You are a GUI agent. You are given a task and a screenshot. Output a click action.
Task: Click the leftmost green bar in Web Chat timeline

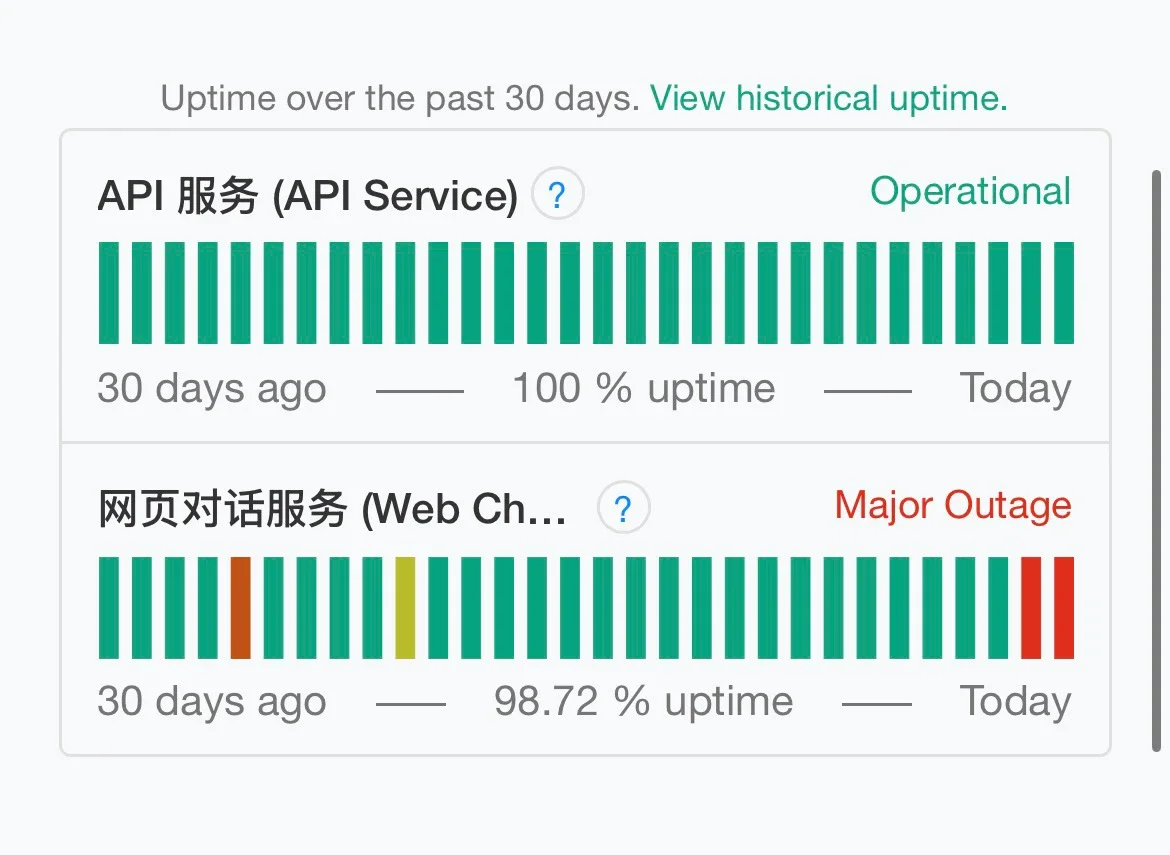[x=109, y=608]
